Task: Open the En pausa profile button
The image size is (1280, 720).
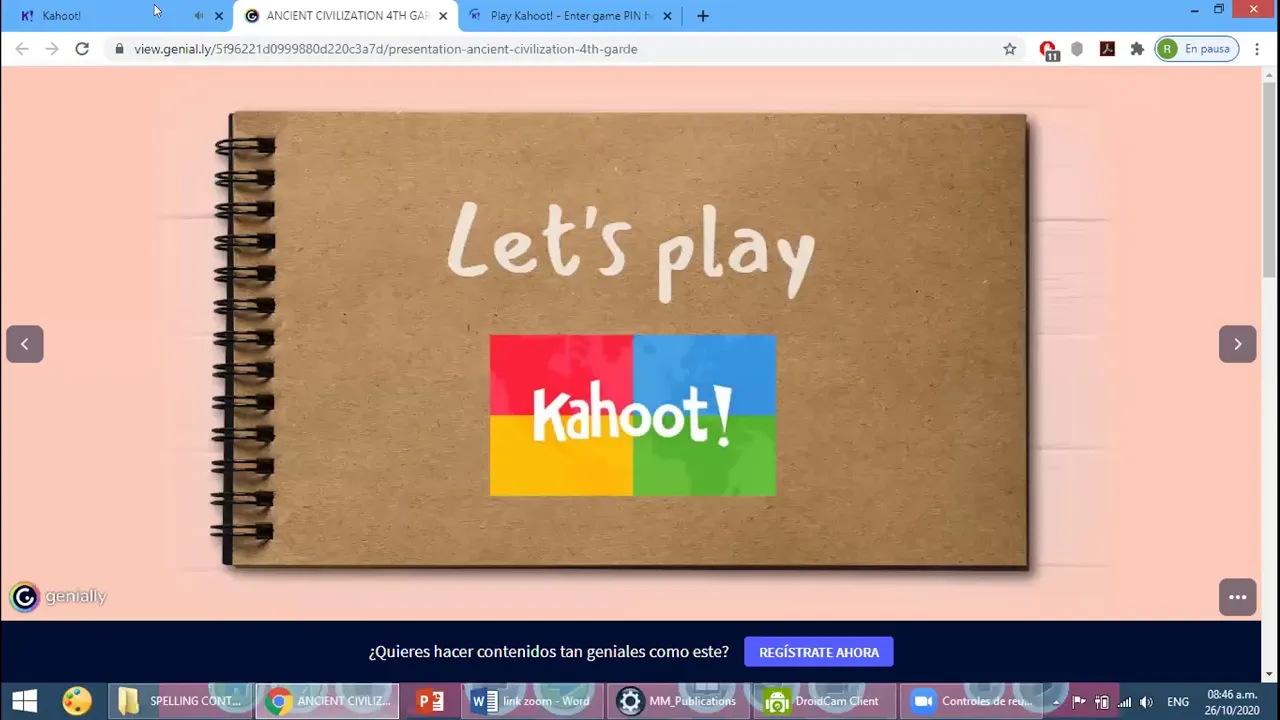Action: (1197, 49)
